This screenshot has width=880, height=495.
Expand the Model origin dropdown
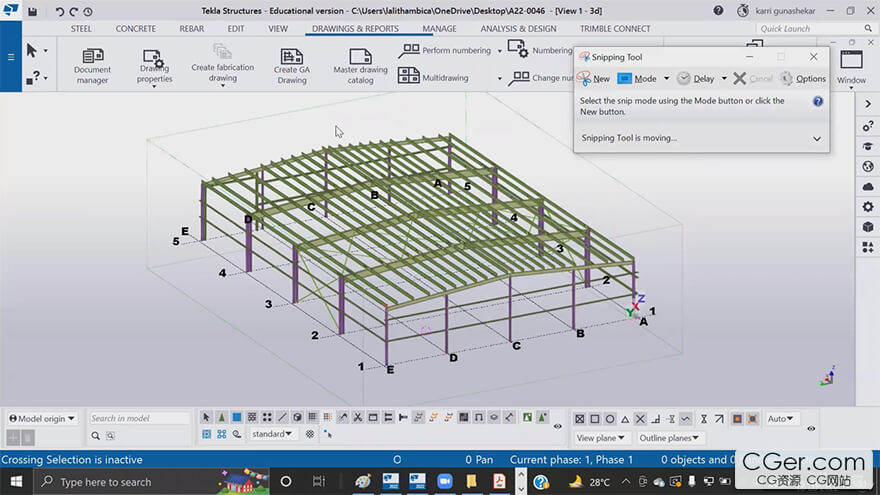coord(42,418)
